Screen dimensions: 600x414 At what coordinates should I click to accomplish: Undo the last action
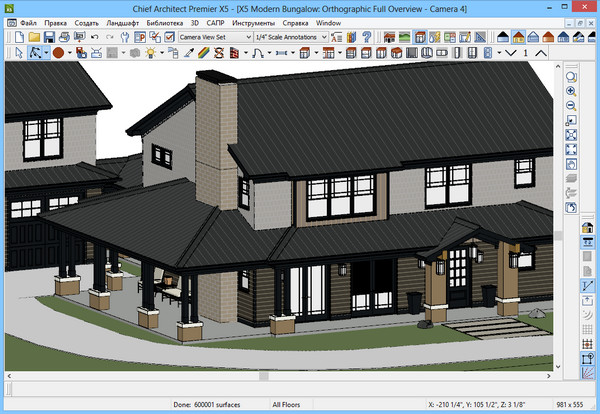95,37
